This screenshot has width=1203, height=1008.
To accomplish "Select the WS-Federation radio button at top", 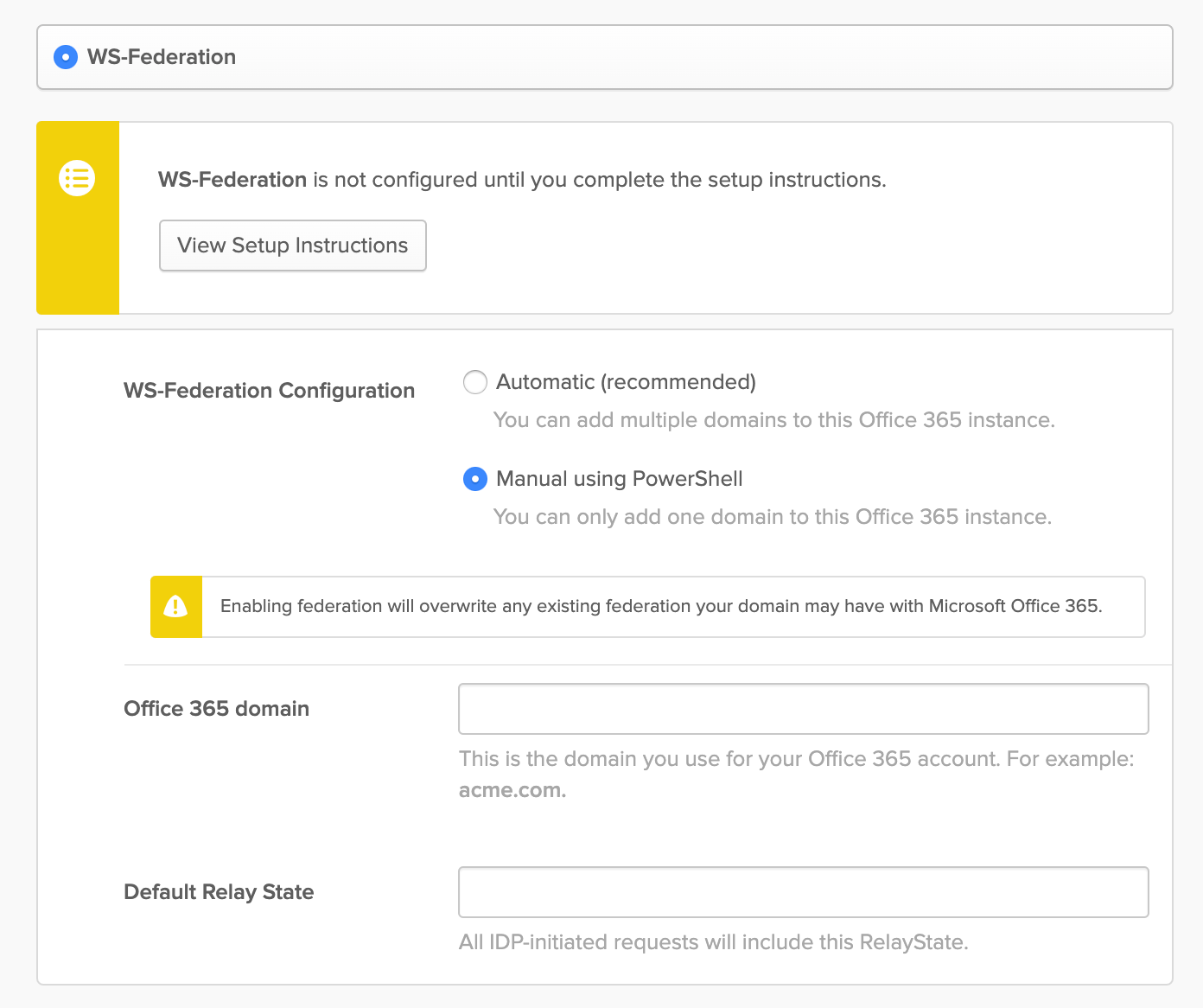I will [66, 57].
